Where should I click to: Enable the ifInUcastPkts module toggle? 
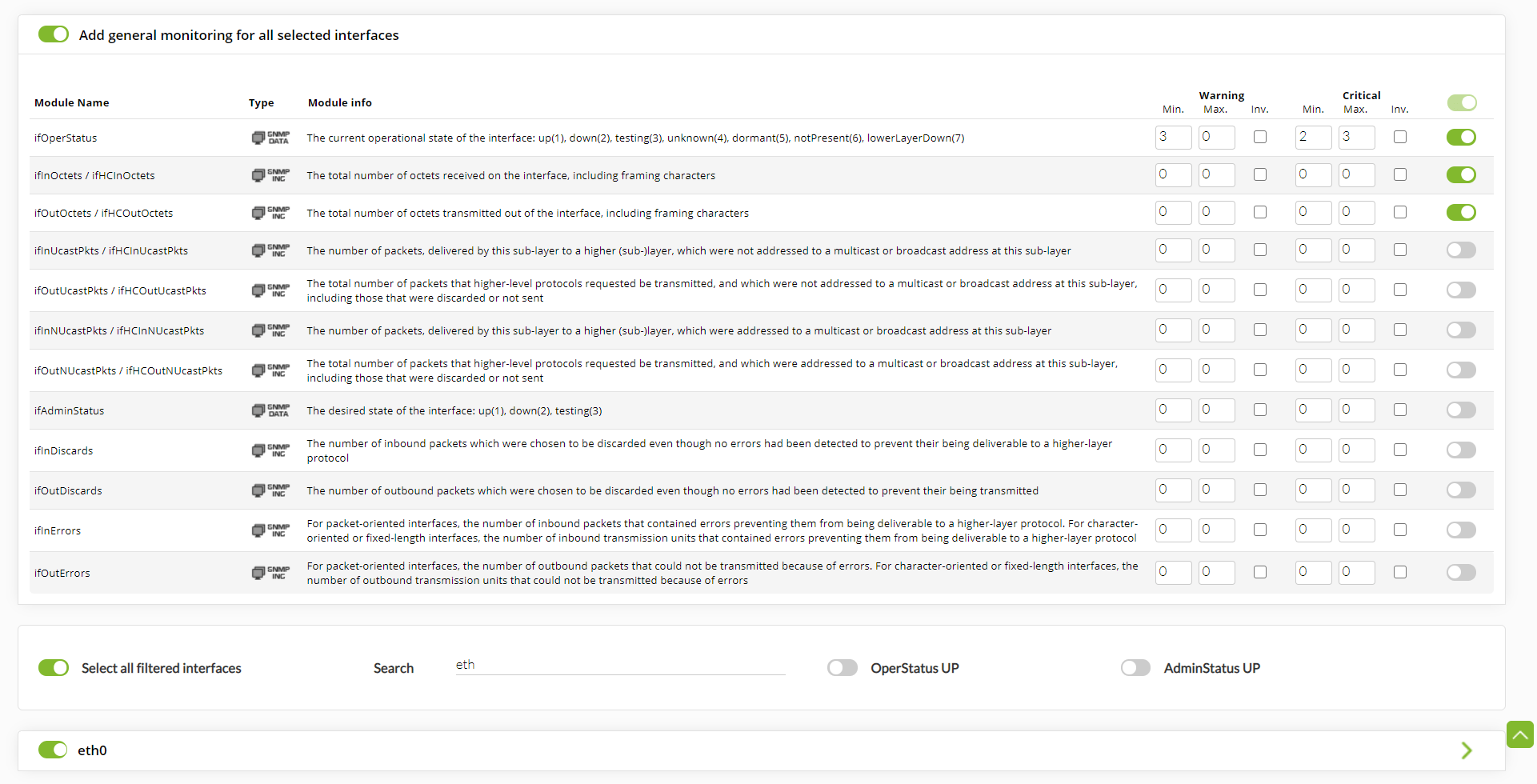[x=1461, y=250]
